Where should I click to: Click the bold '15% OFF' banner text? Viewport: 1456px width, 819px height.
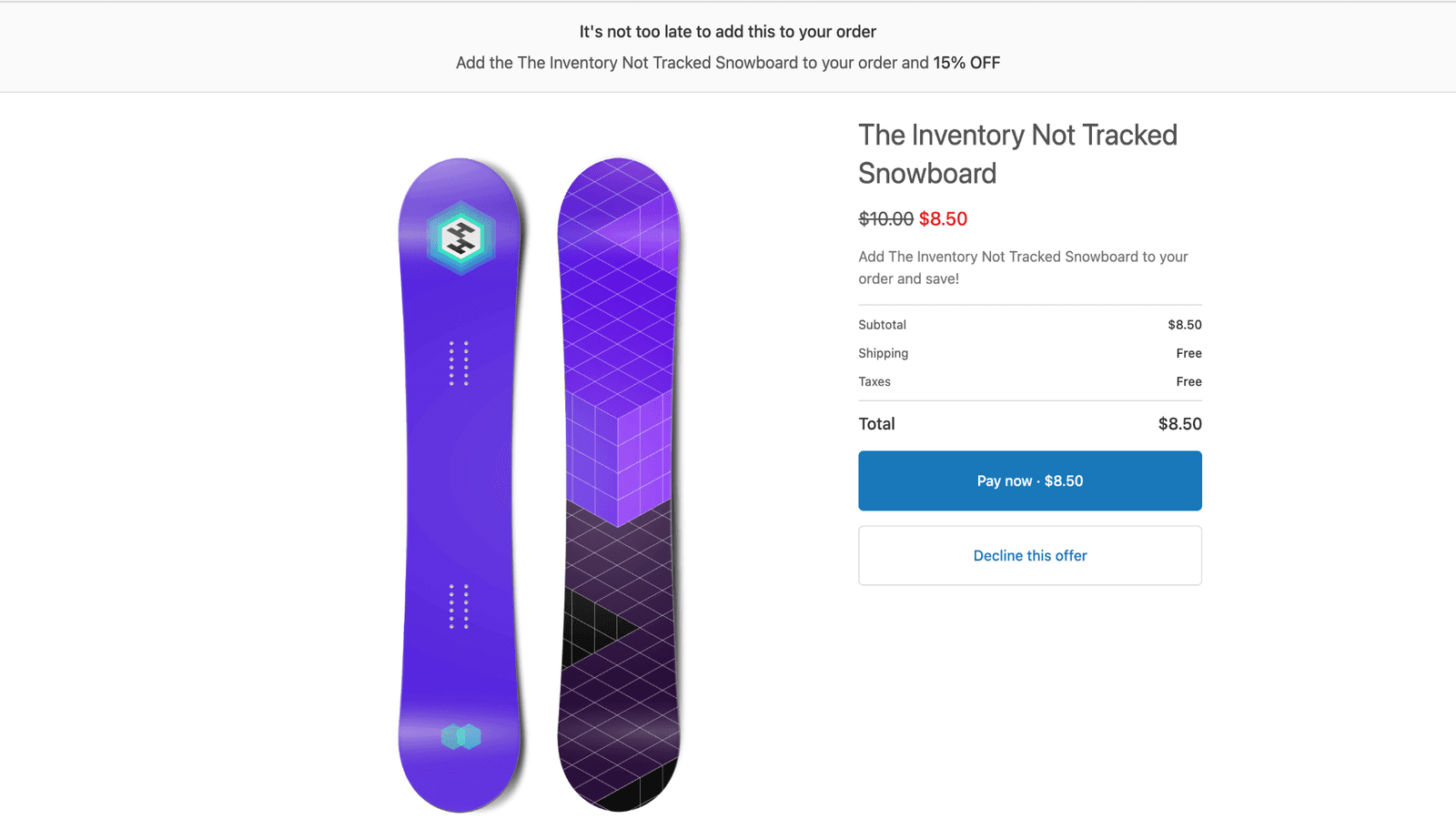coord(966,63)
